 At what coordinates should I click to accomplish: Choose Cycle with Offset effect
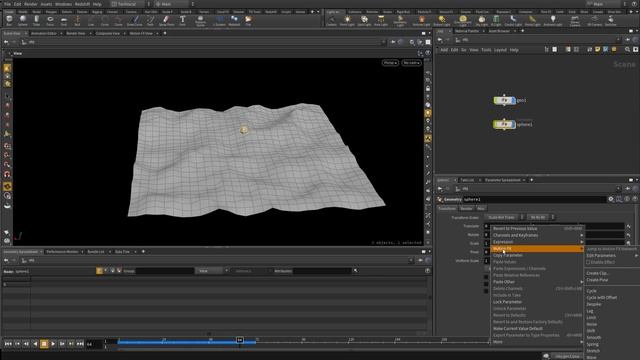[602, 298]
